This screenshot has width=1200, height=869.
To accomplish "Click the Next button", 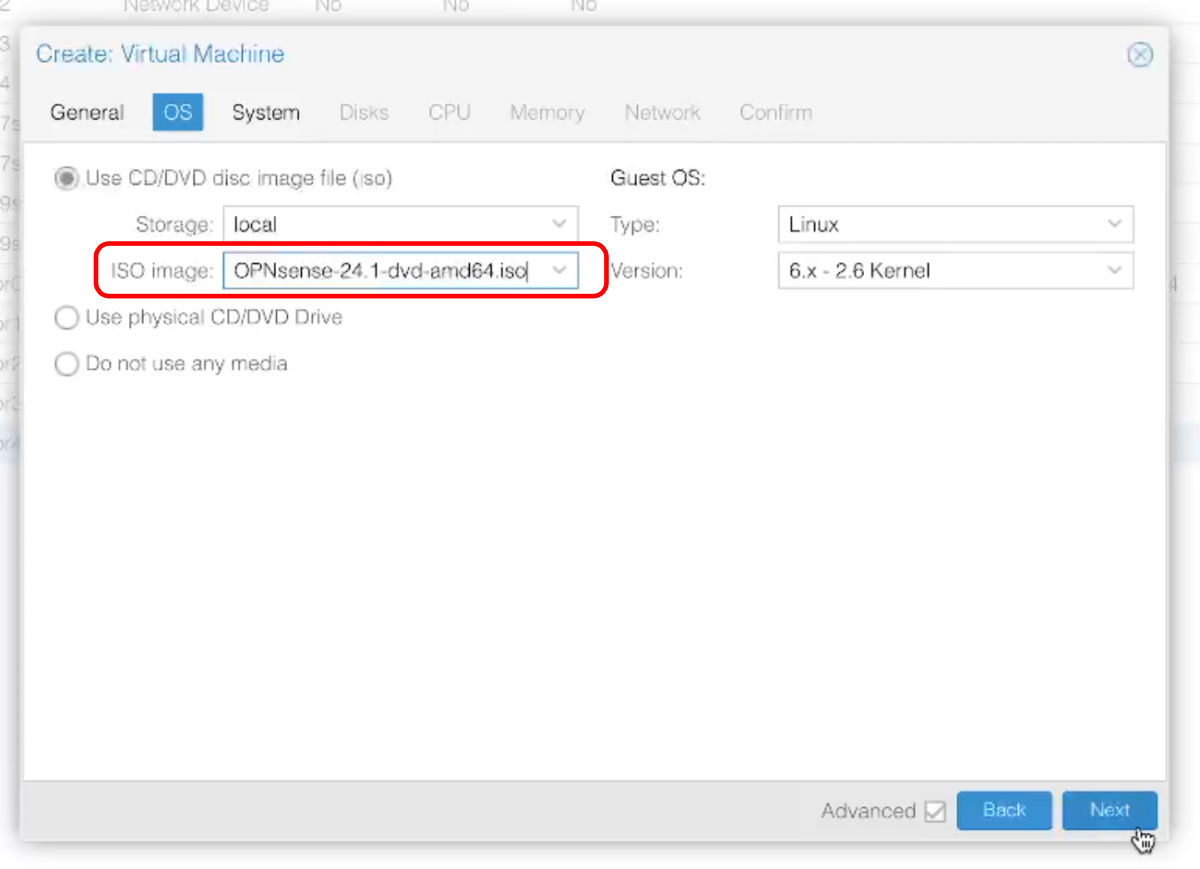I will pos(1110,811).
